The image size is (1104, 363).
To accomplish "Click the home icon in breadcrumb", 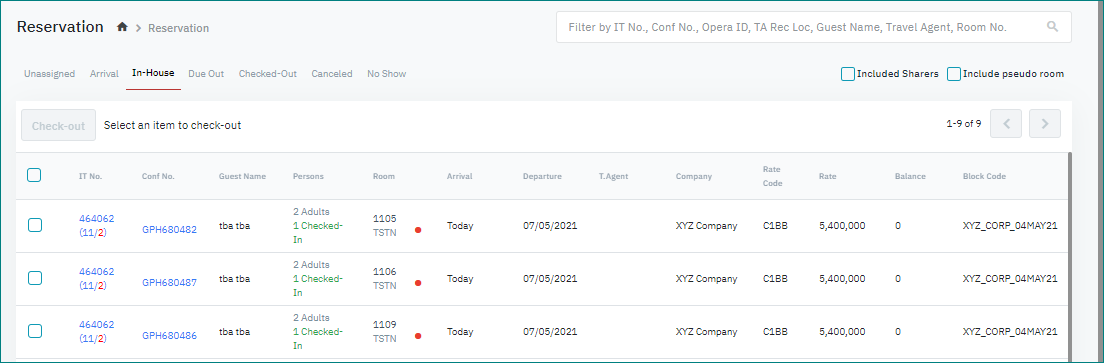I will (x=123, y=27).
